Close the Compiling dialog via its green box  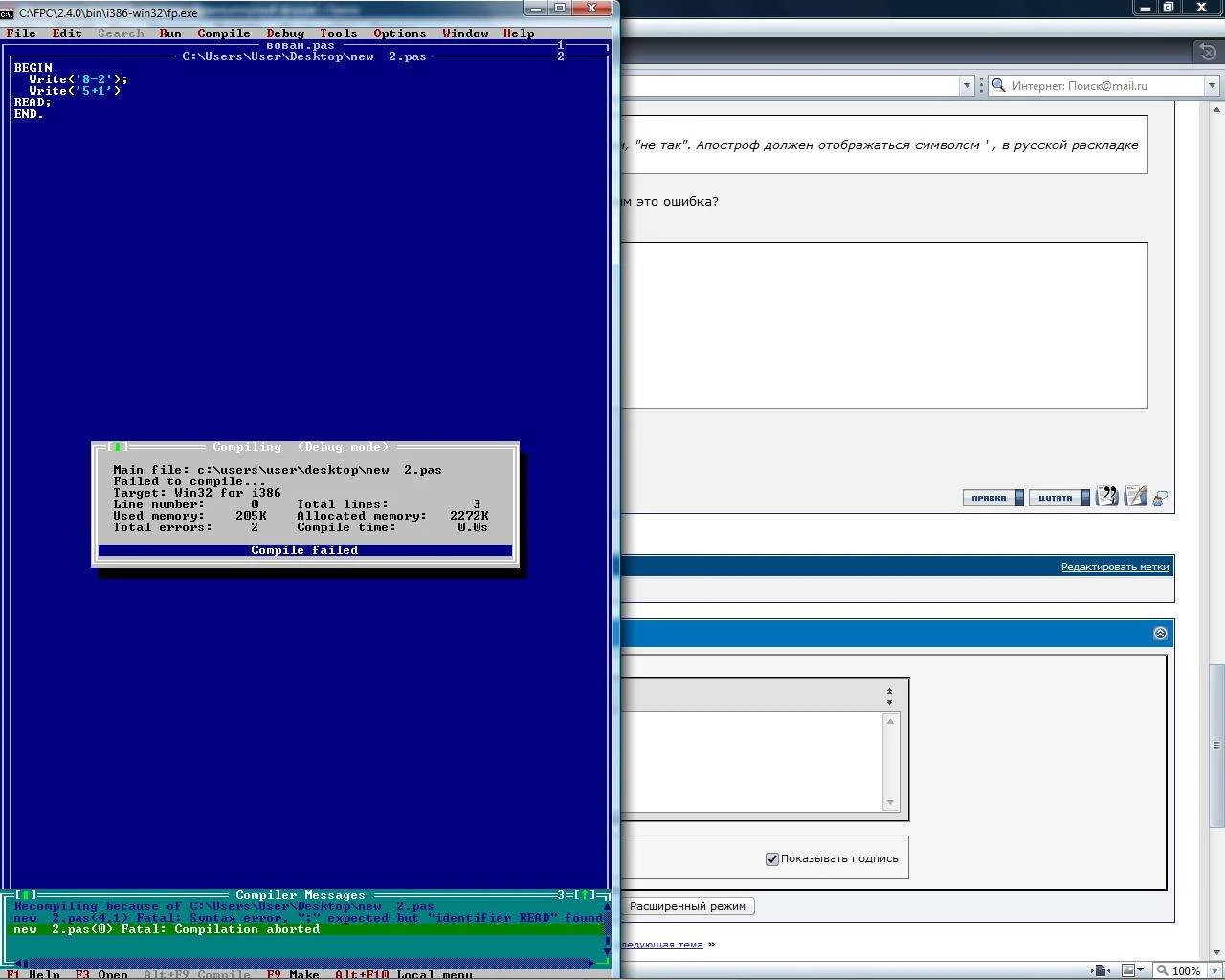click(x=117, y=447)
